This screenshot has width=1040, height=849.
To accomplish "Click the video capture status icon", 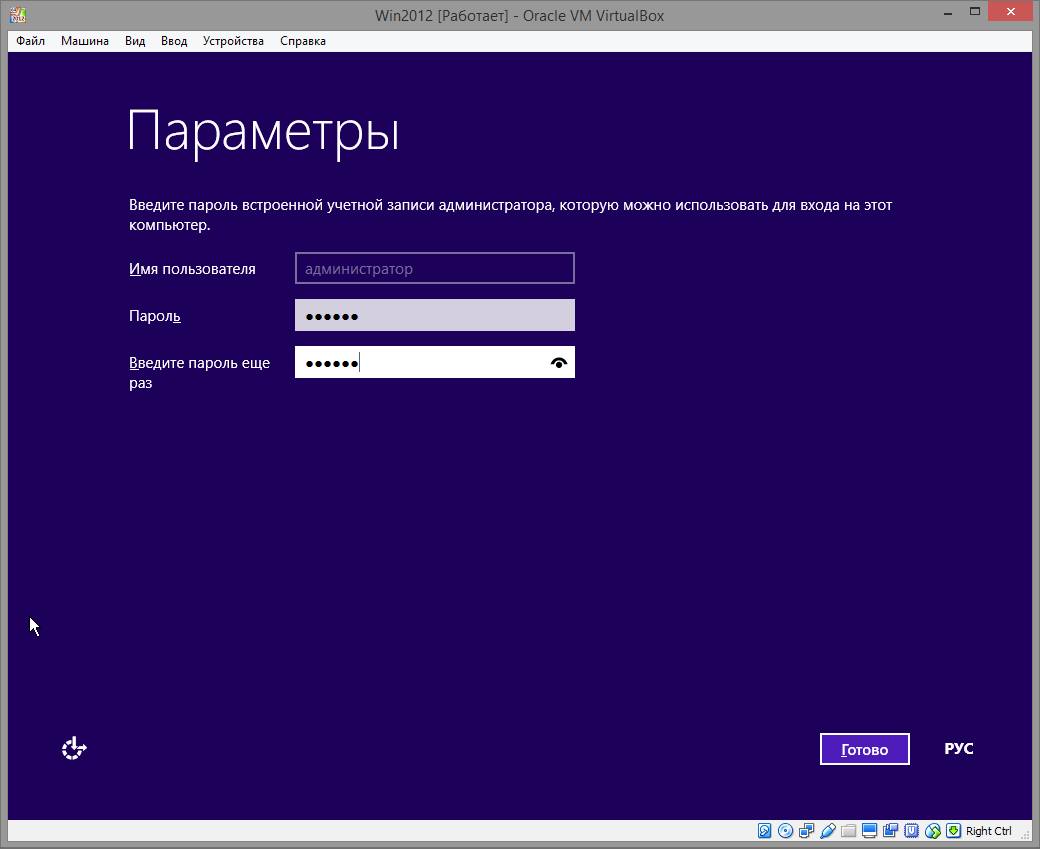I will coord(890,830).
